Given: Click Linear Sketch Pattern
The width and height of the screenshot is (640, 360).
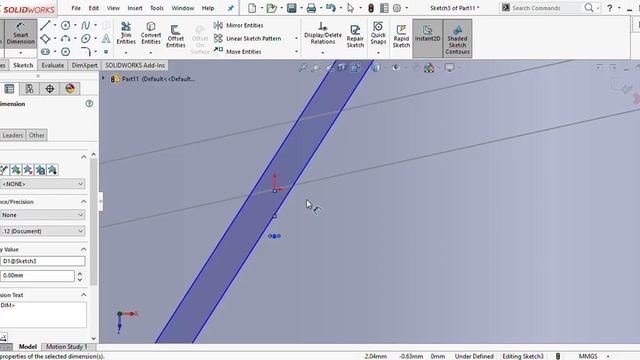Looking at the screenshot, I should 248,38.
